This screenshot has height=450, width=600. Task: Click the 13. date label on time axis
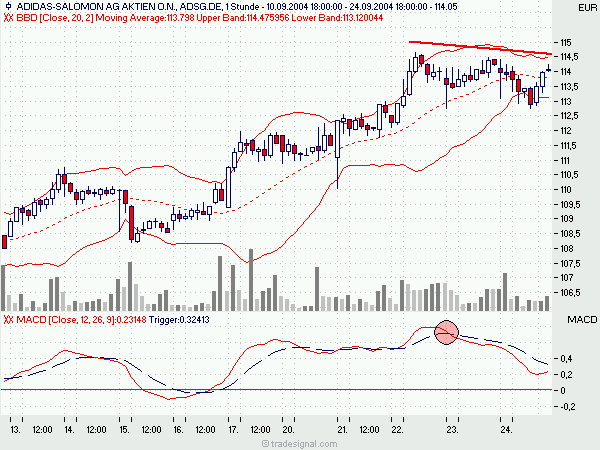(15, 430)
